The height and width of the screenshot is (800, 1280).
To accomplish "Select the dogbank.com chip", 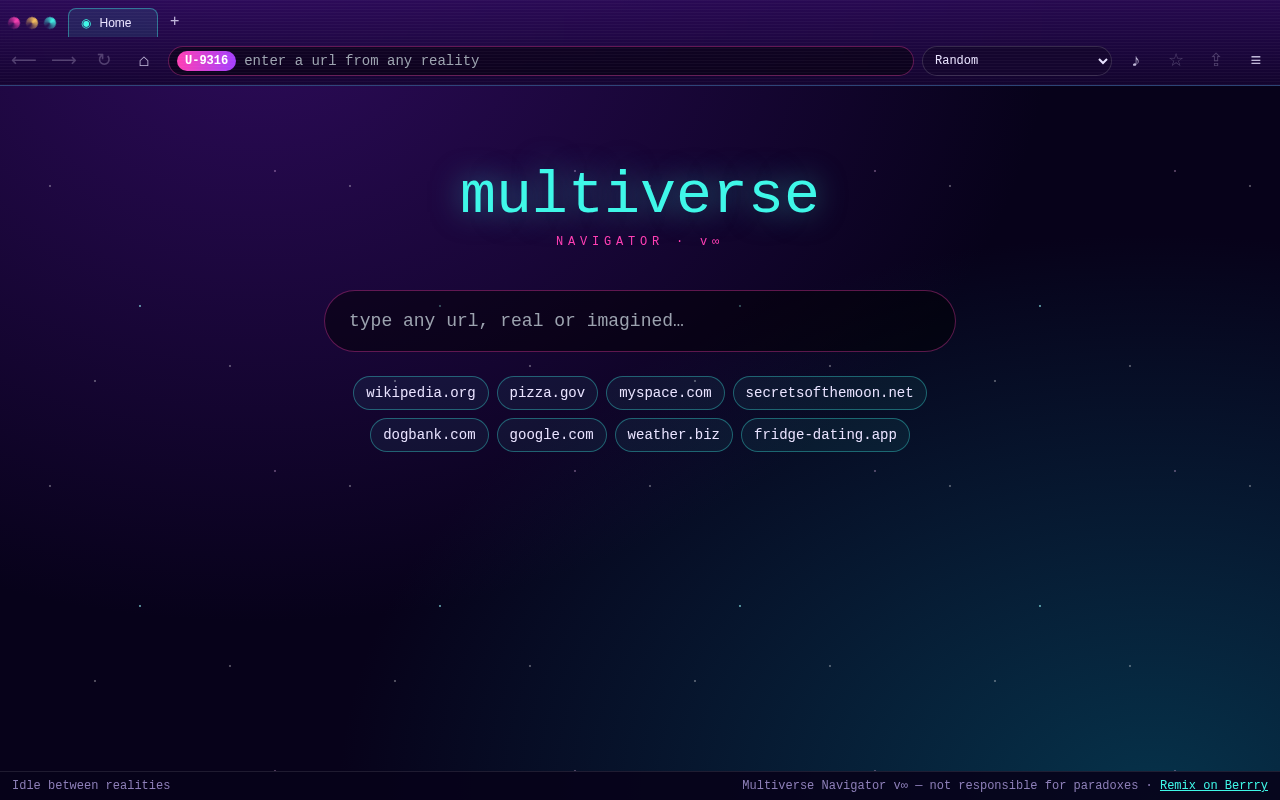I will (429, 435).
